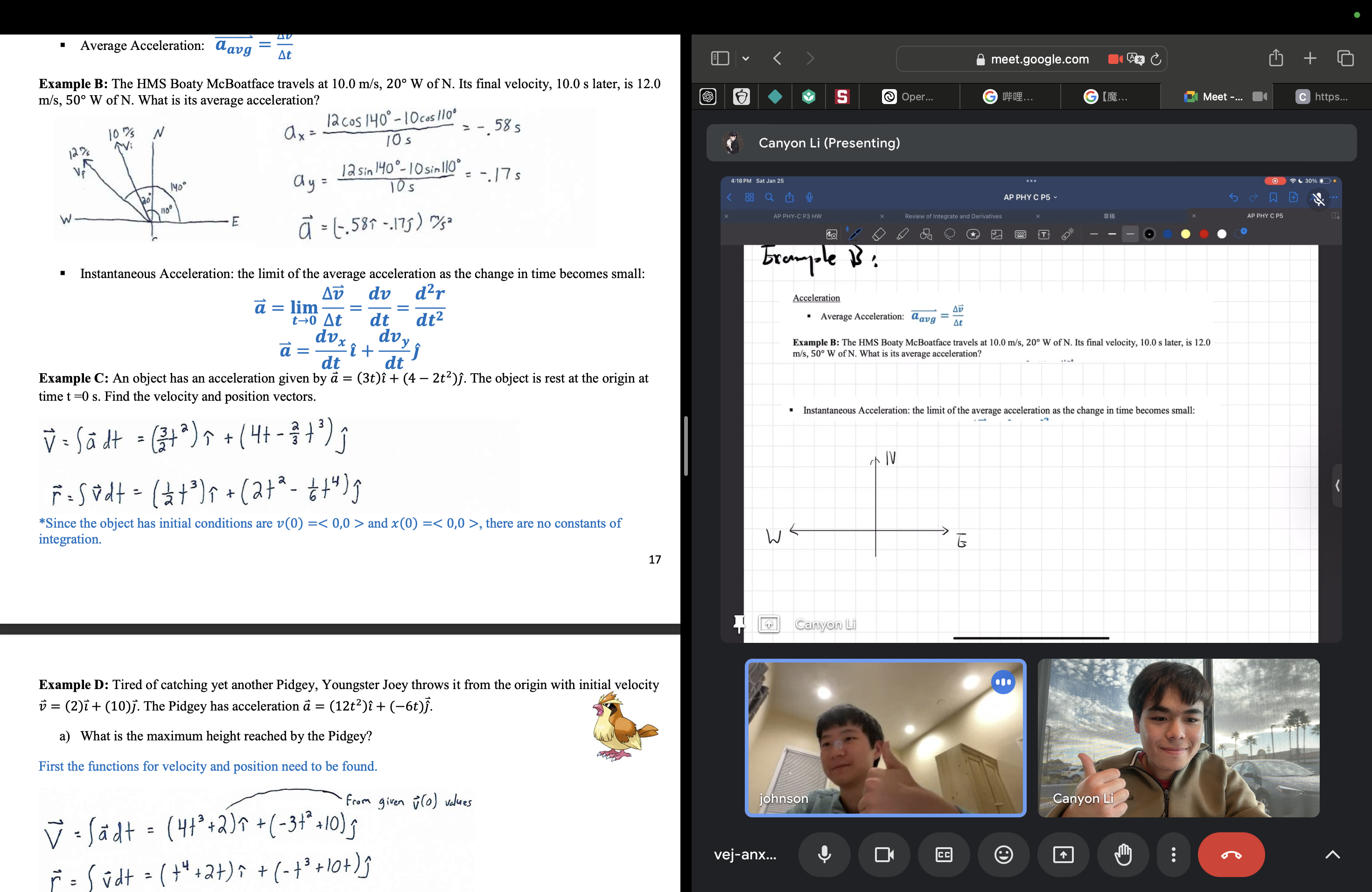Screen dimensions: 1372x892
Task: Select the pen tool in notes toolbar
Action: 855,234
